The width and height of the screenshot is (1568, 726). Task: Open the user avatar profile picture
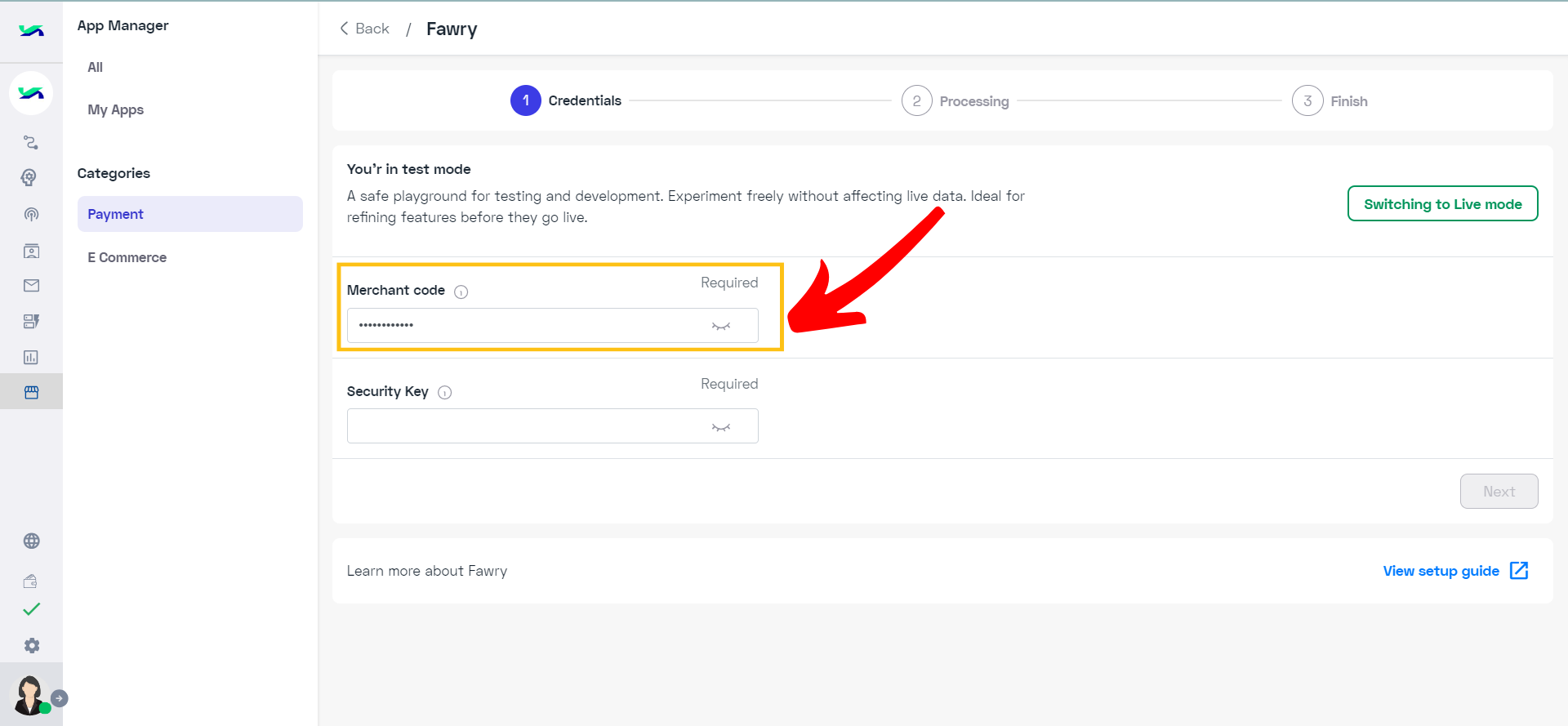coord(30,695)
